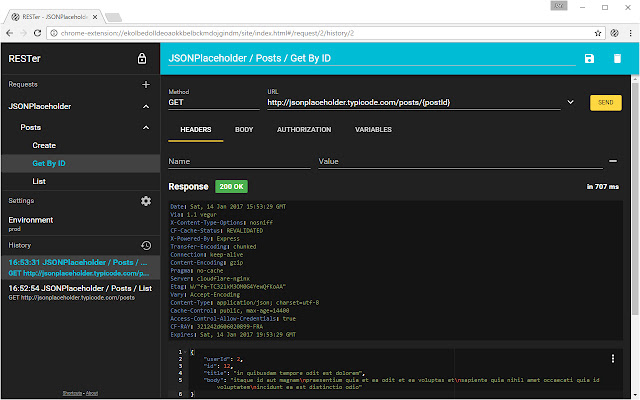Click the History clock icon
The height and width of the screenshot is (400, 640).
[x=146, y=245]
